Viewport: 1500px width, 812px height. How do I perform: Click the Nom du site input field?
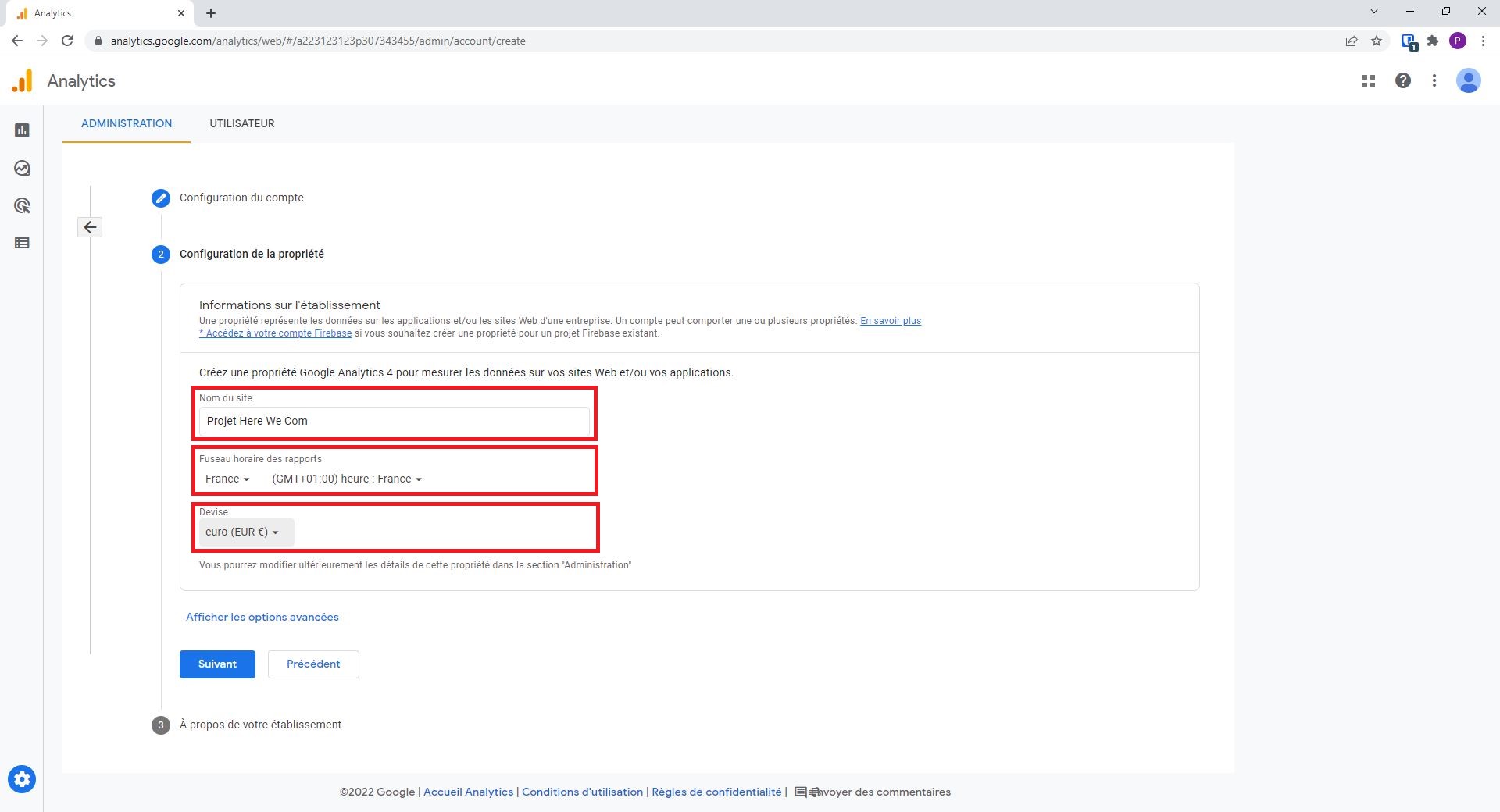(395, 421)
